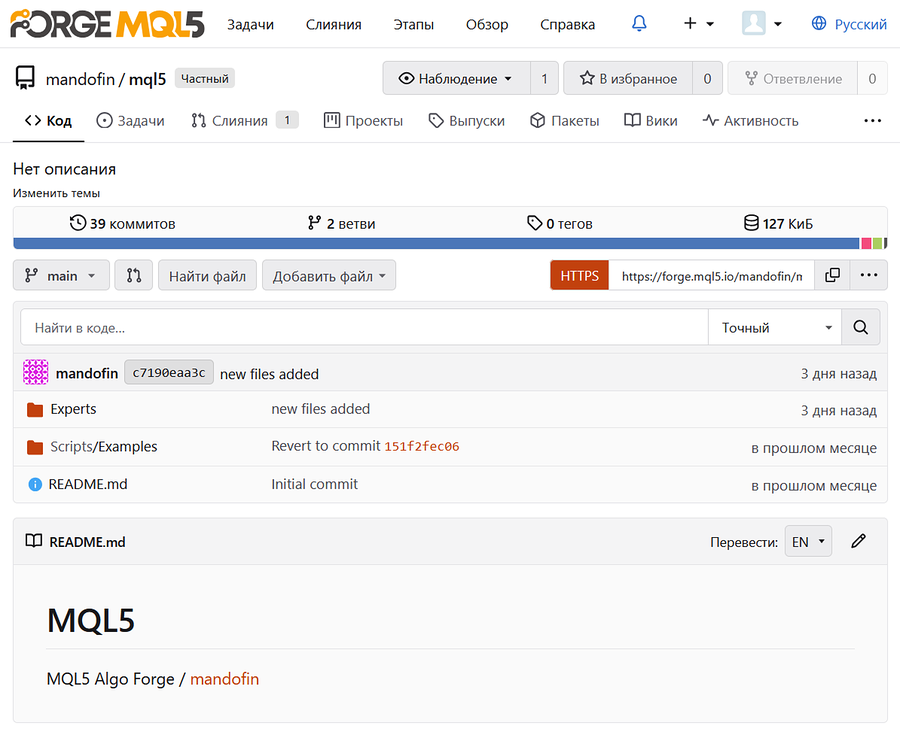Click the green language bar segment
Image resolution: width=900 pixels, height=735 pixels.
click(x=877, y=243)
